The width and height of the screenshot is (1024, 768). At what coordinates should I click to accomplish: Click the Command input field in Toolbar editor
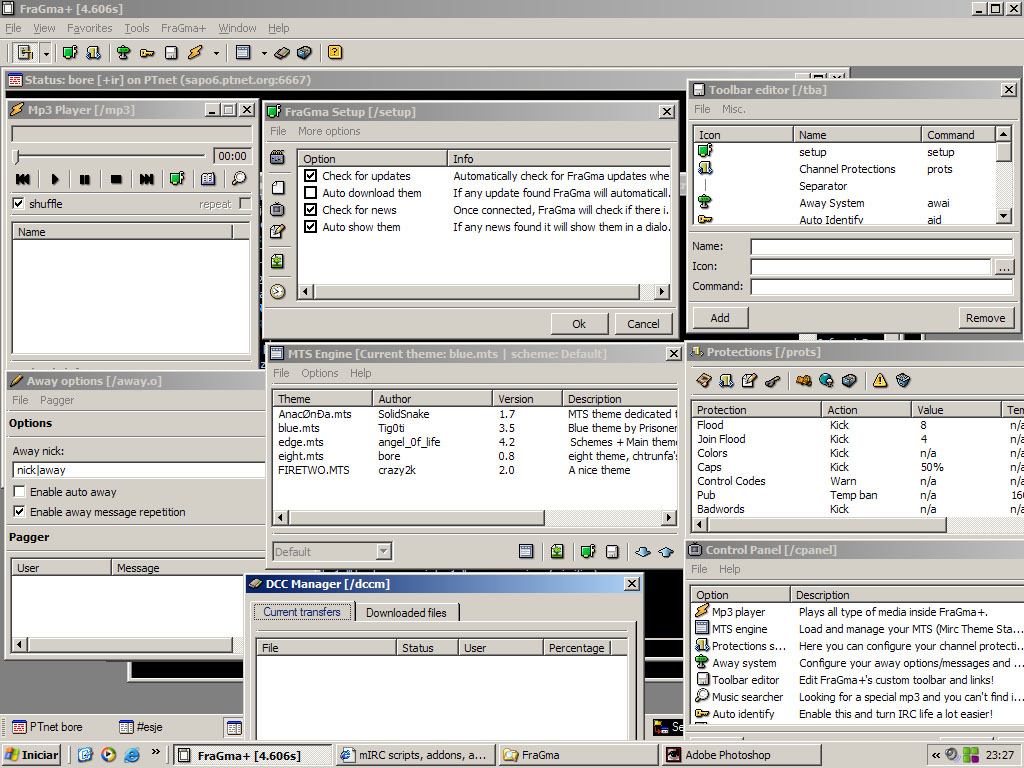(x=882, y=286)
